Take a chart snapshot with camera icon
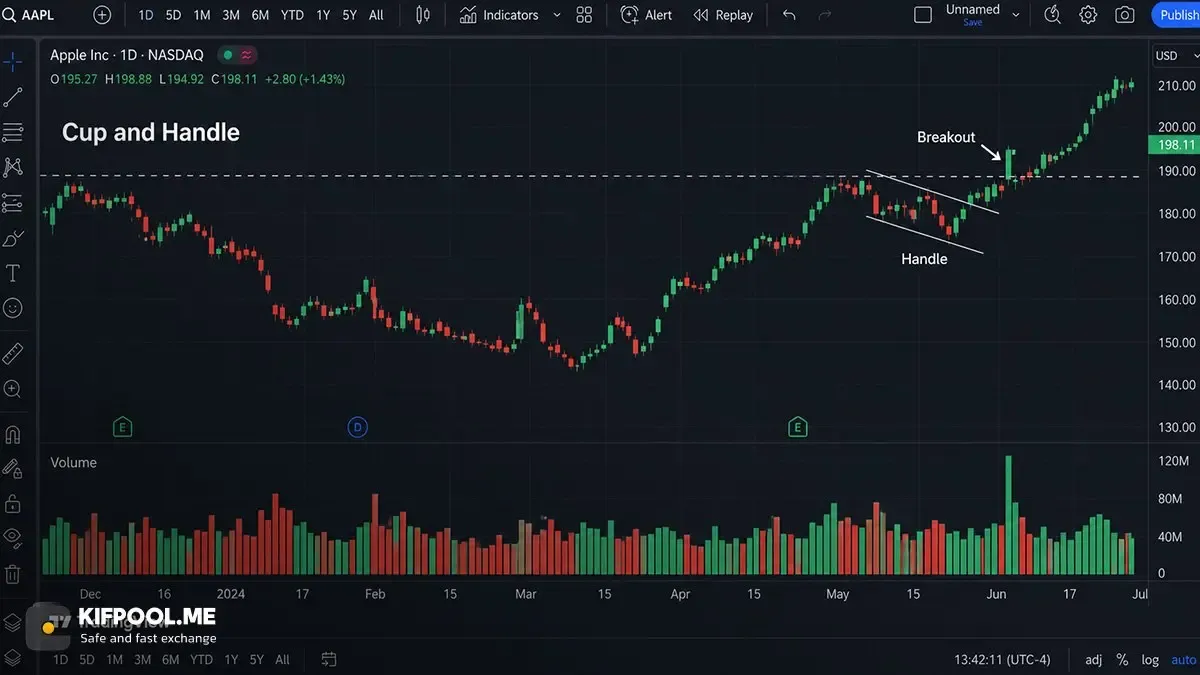This screenshot has width=1200, height=675. 1125,15
